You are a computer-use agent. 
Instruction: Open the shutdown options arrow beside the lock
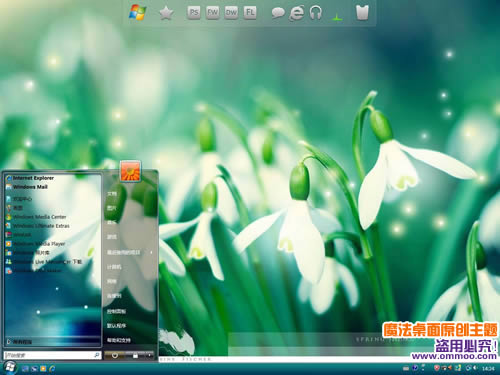[x=149, y=356]
